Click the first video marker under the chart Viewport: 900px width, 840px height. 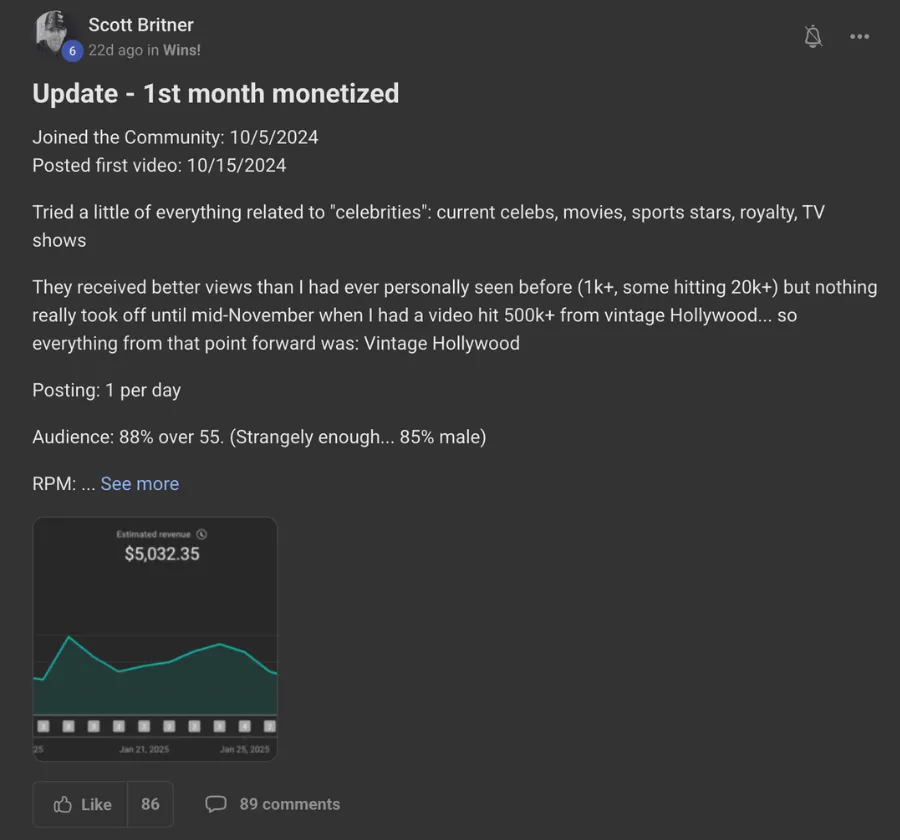pyautogui.click(x=43, y=726)
